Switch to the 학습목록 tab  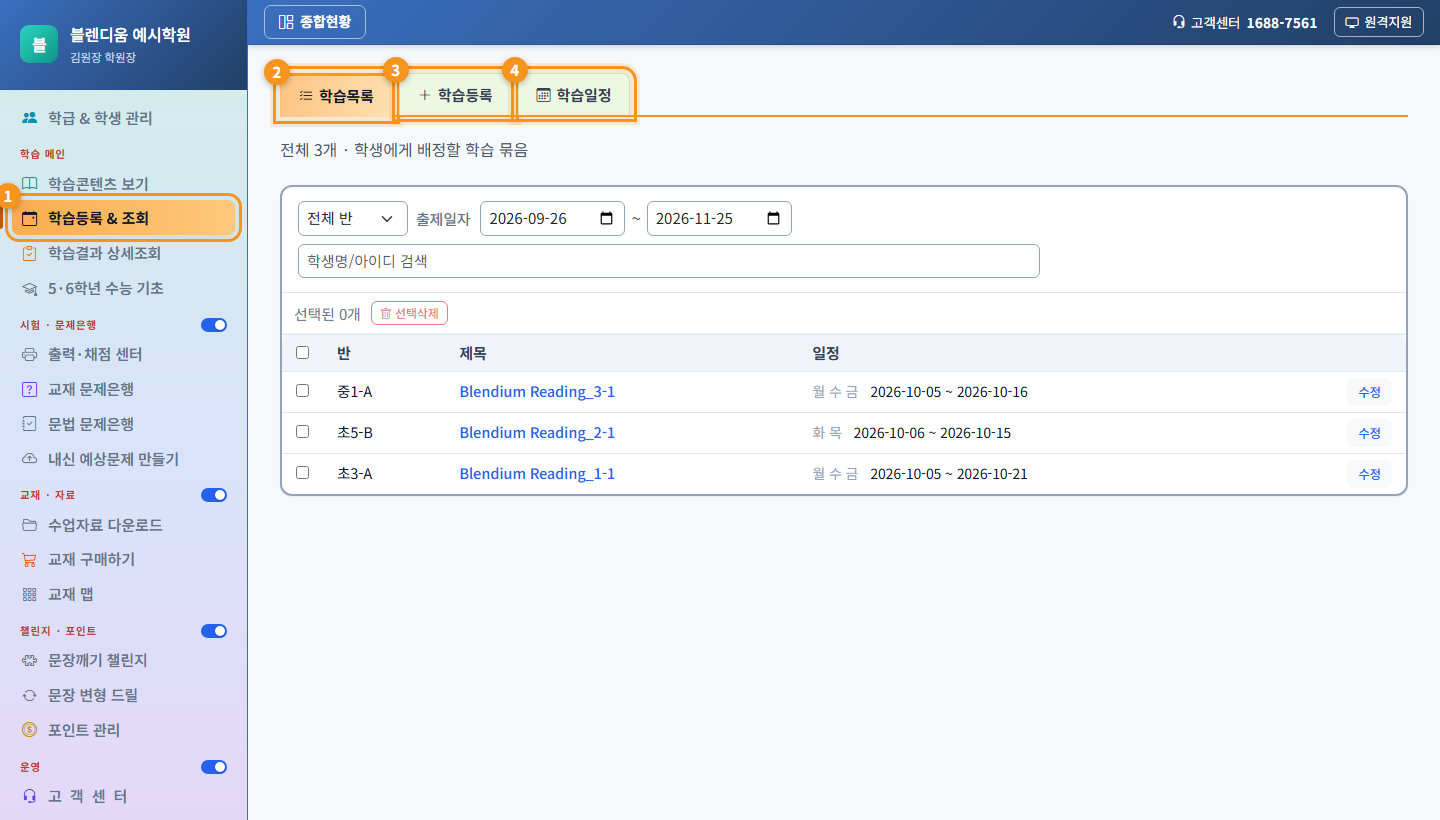pos(337,96)
